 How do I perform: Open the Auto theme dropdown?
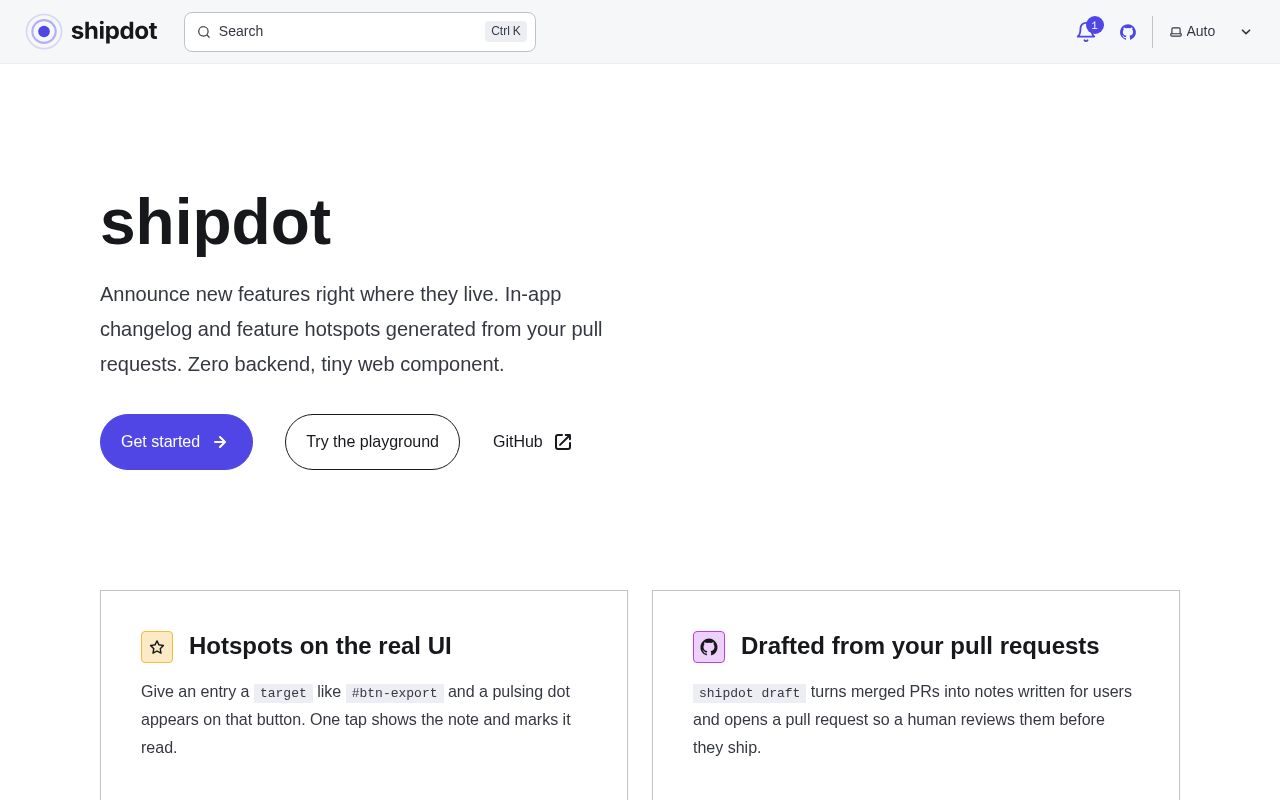click(1211, 32)
